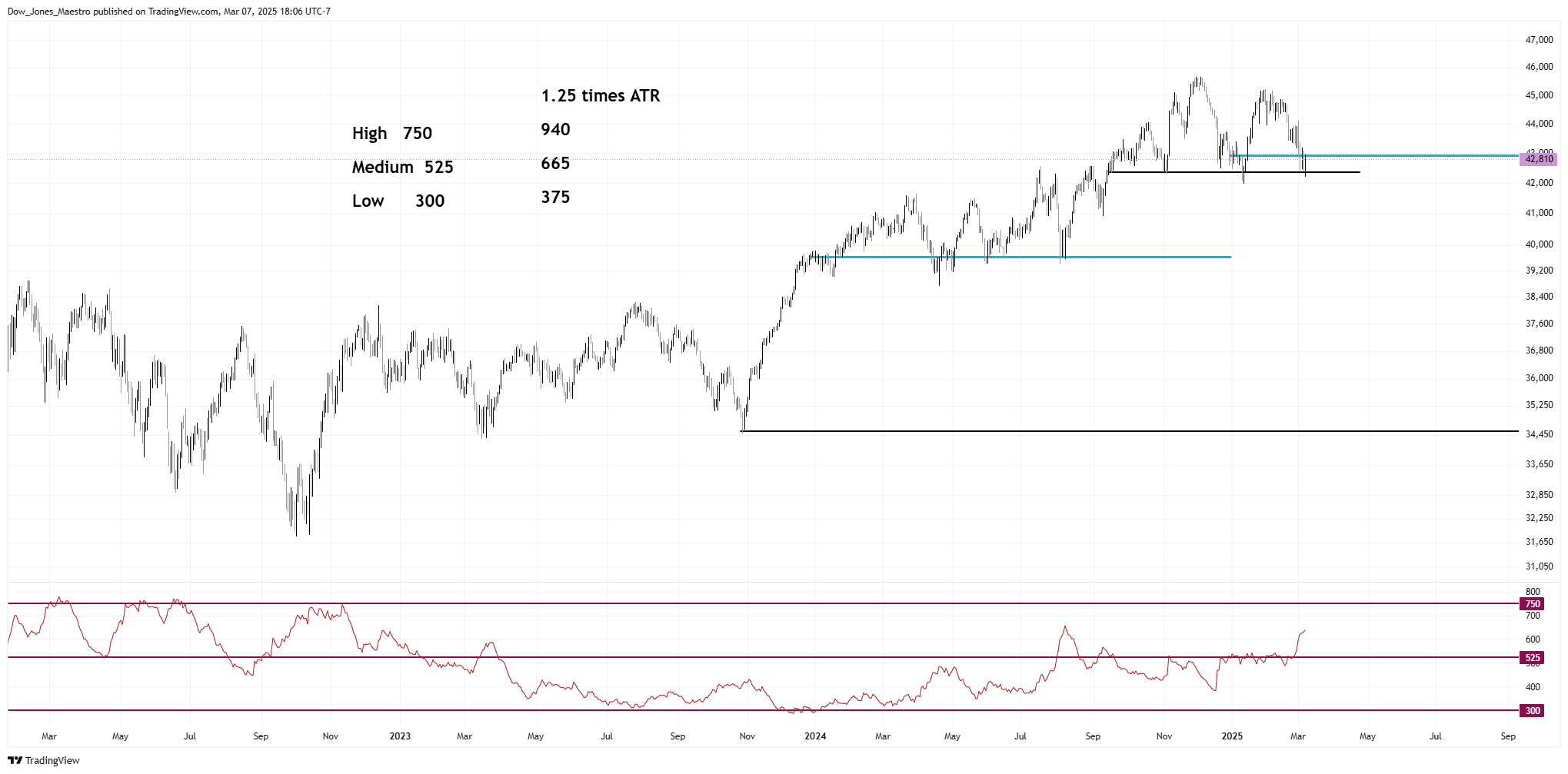Click the 750 indicator level label

click(x=1533, y=604)
